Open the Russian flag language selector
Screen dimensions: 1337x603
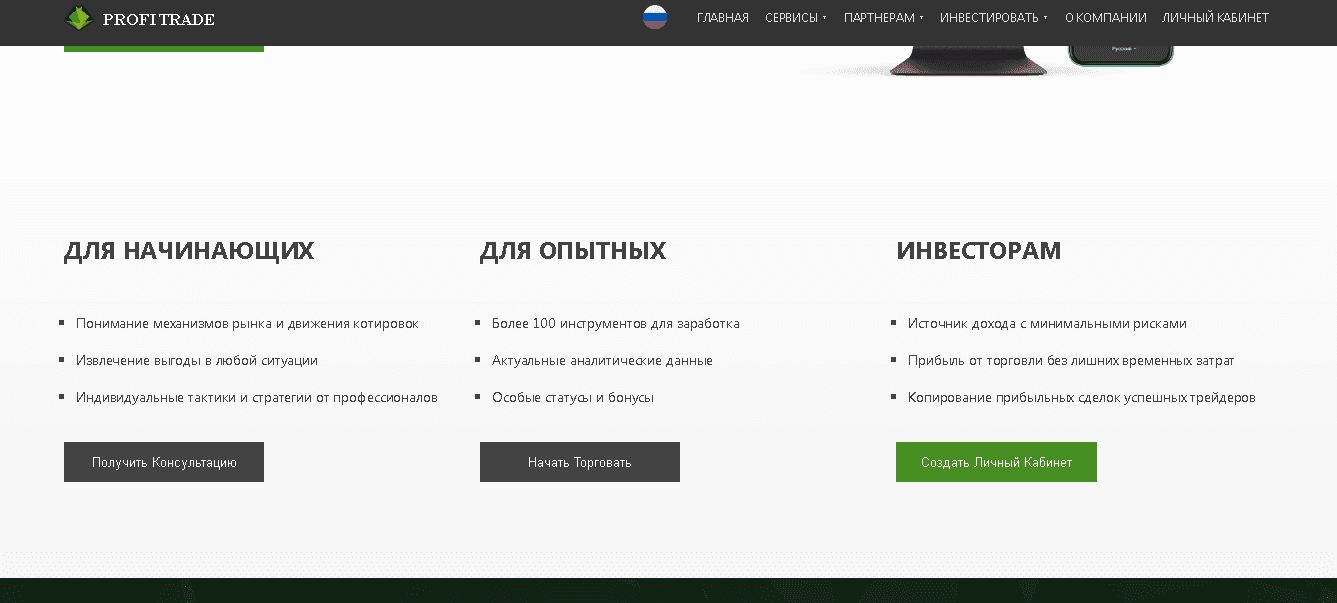(655, 17)
